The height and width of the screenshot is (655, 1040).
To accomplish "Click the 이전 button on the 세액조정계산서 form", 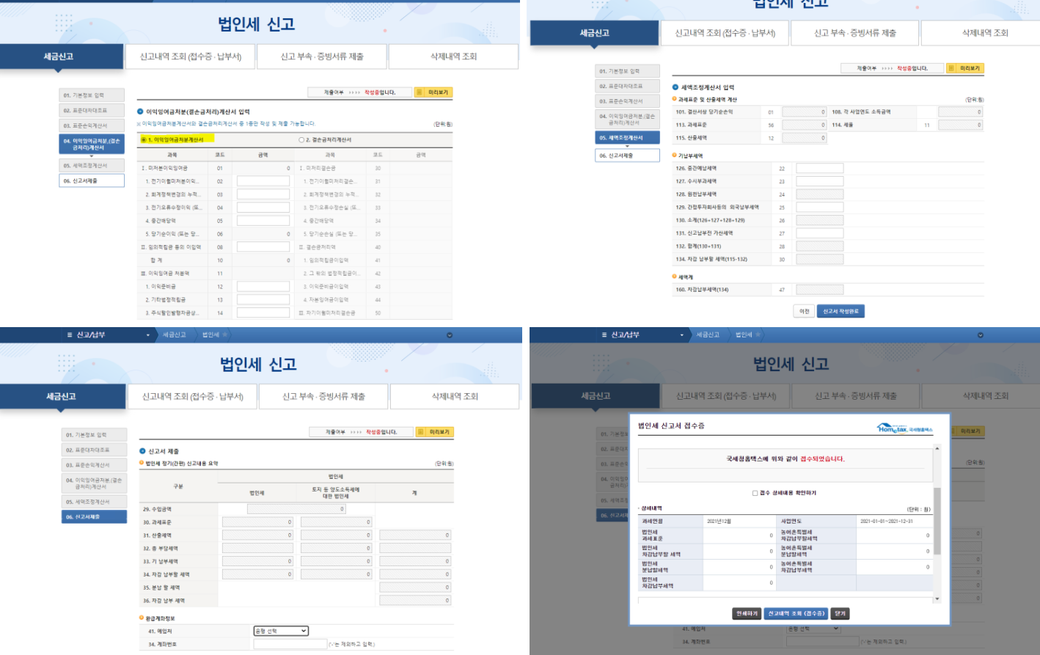I will point(804,311).
